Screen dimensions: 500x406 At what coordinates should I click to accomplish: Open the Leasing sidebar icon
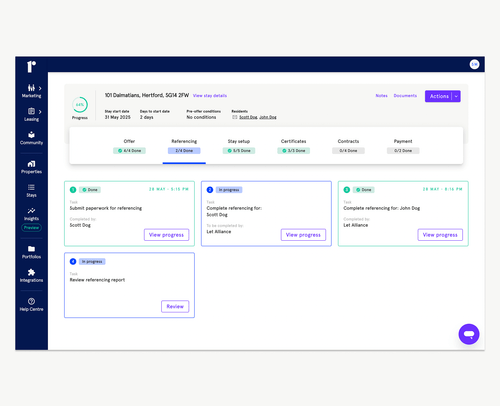click(31, 111)
